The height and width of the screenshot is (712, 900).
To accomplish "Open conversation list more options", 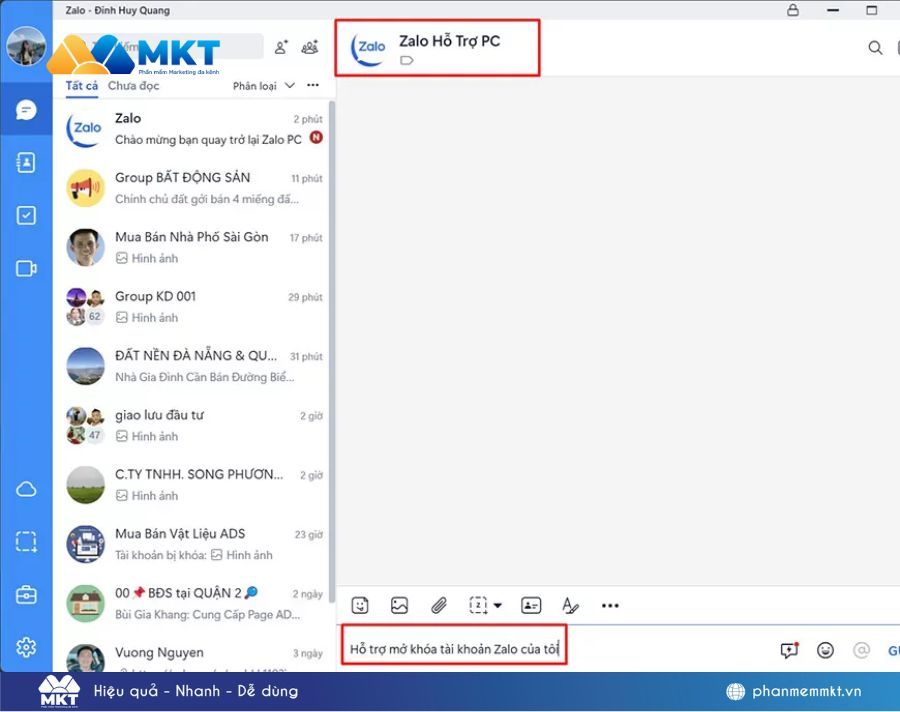I will tap(313, 85).
